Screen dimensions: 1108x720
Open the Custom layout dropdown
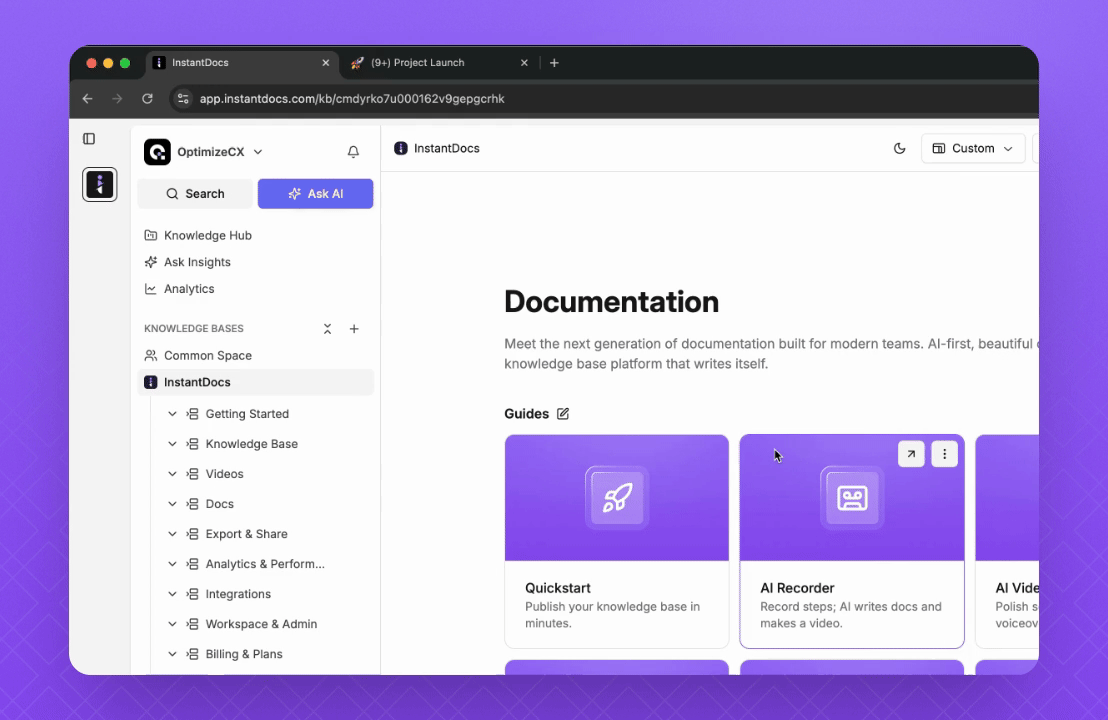[973, 148]
